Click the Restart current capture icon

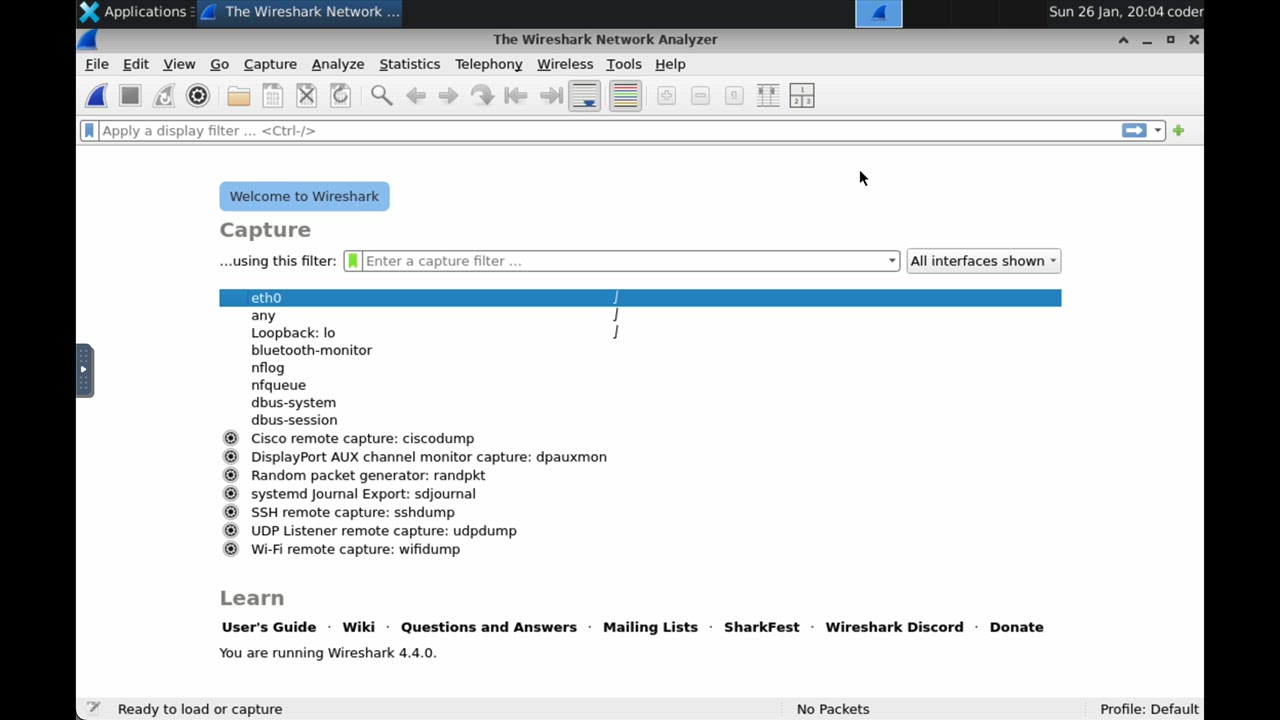pos(164,96)
